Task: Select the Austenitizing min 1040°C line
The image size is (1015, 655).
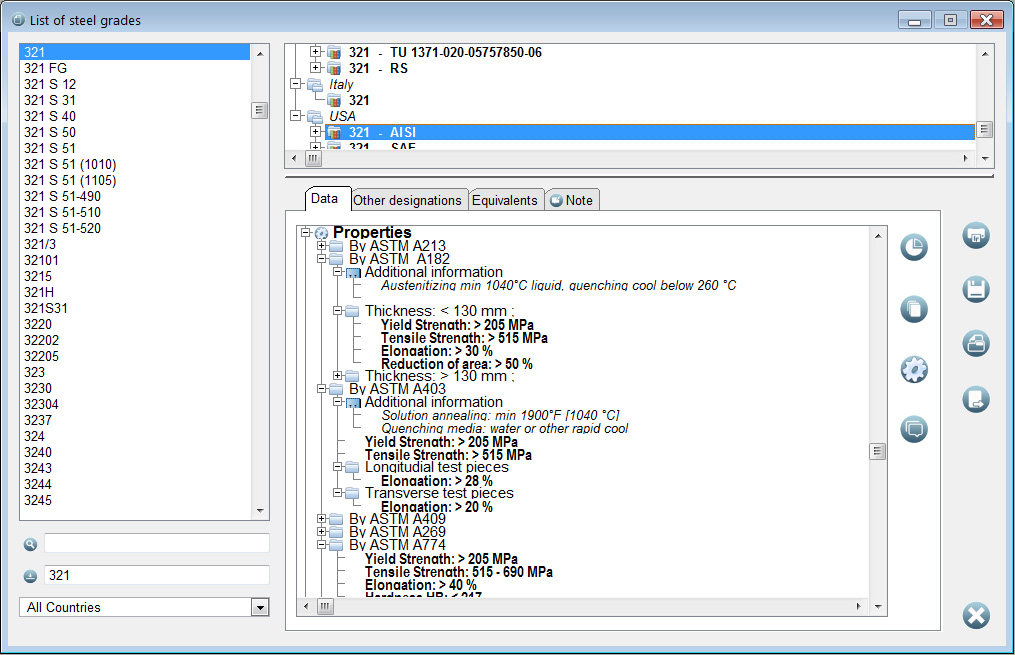Action: [x=558, y=285]
